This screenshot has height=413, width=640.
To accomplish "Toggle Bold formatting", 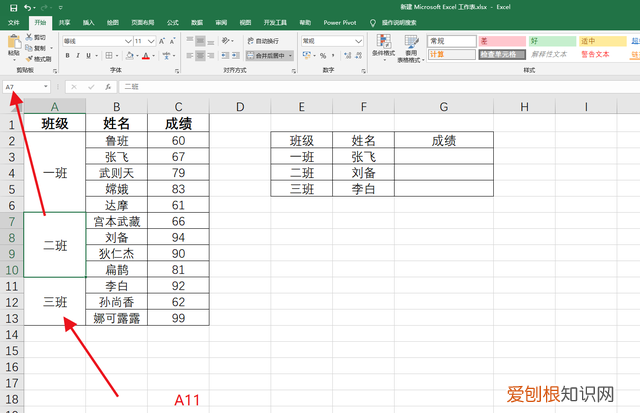I will 68,56.
